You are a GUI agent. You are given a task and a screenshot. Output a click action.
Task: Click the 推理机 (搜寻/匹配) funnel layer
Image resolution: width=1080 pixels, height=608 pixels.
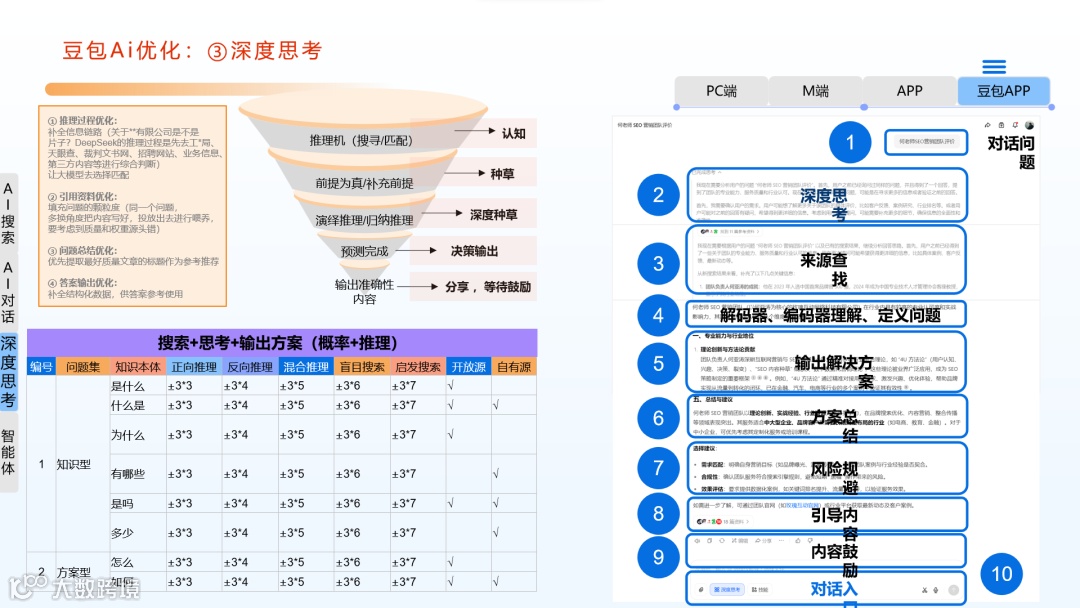click(x=361, y=140)
